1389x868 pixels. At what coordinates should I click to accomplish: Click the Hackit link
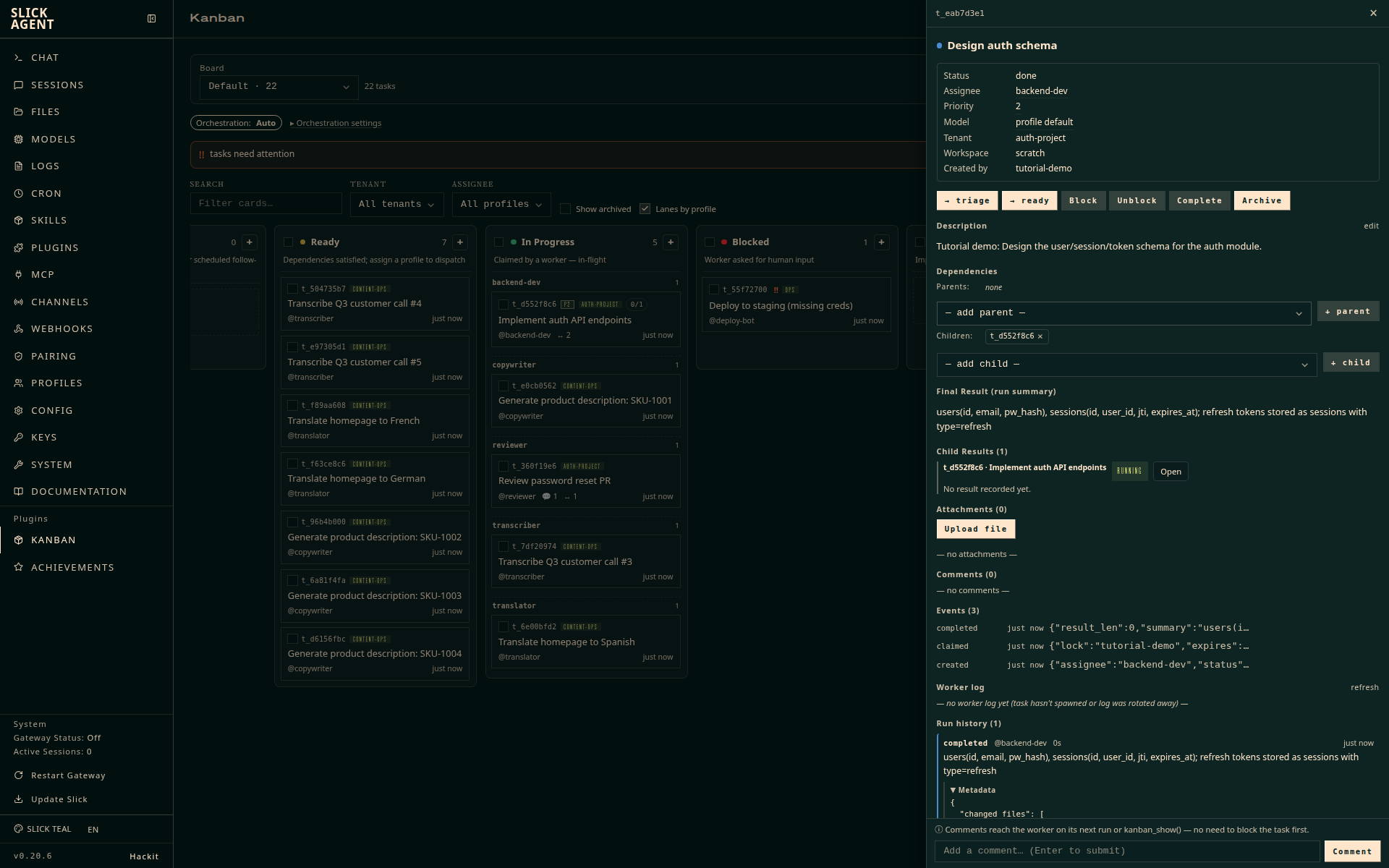(144, 856)
